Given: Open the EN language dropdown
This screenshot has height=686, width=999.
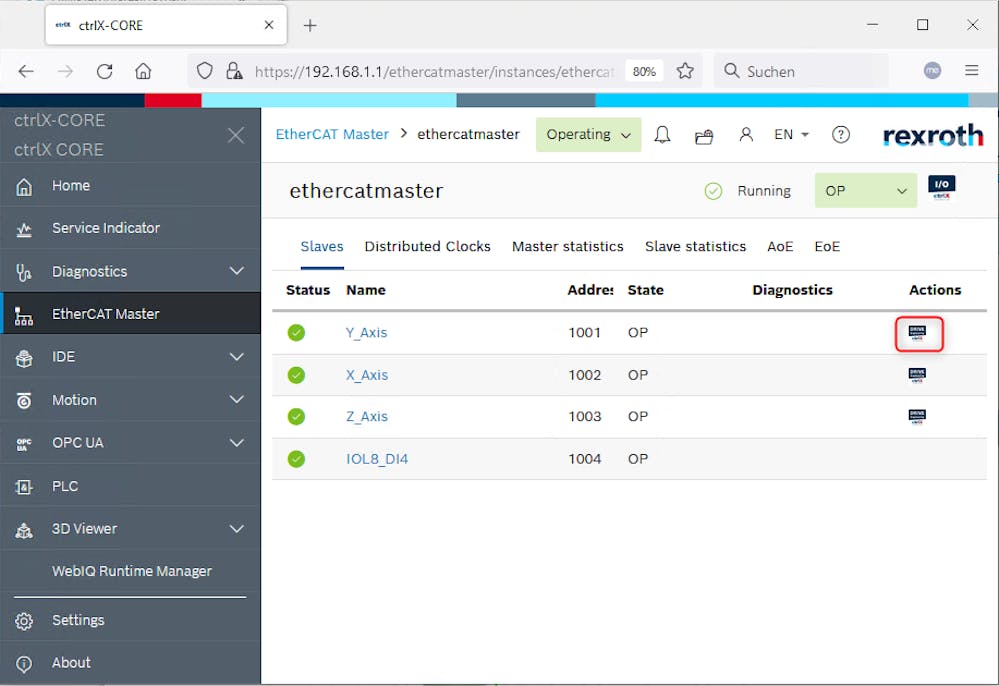Looking at the screenshot, I should click(x=791, y=134).
